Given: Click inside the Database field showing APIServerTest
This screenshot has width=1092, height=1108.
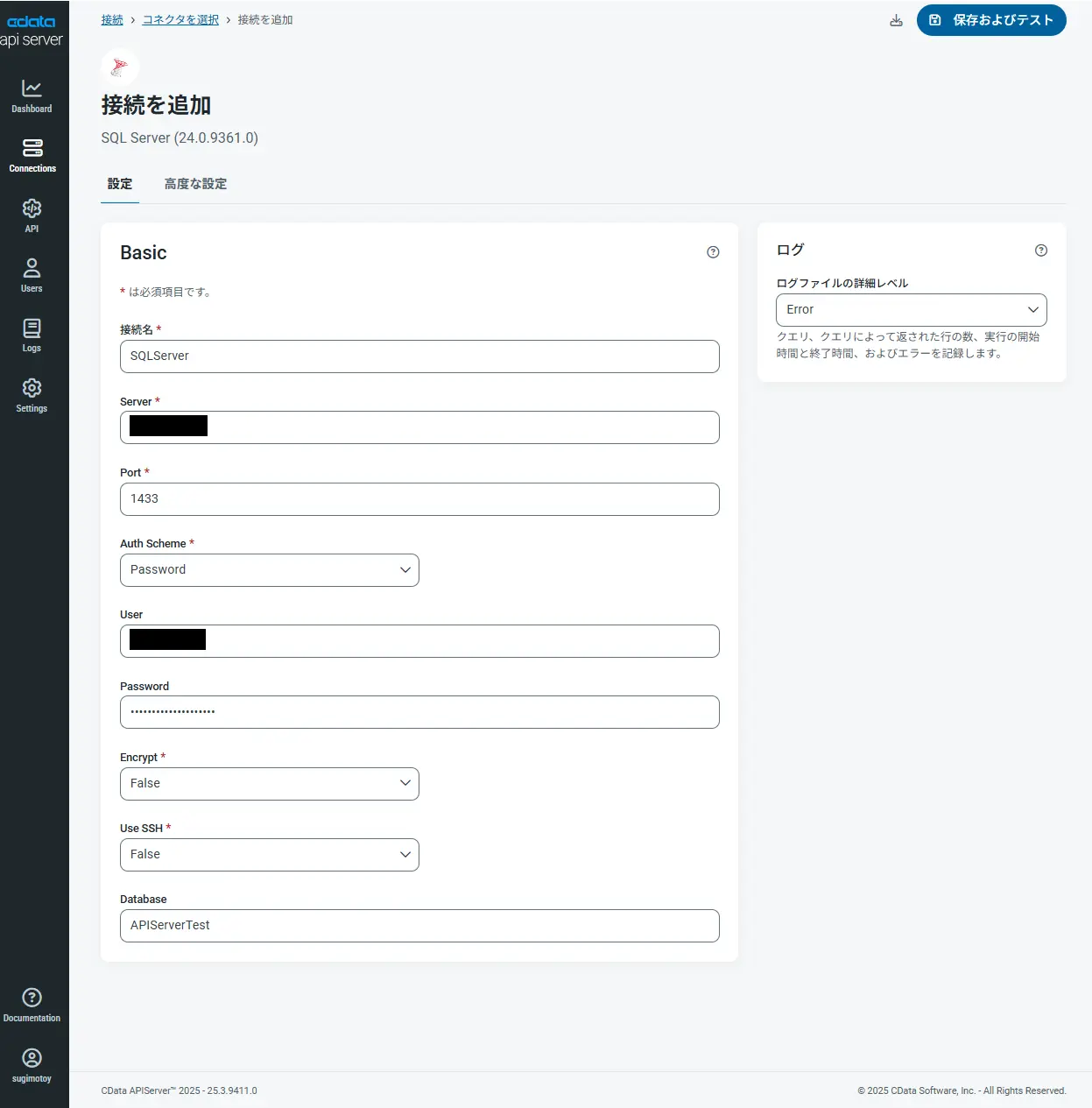Looking at the screenshot, I should coord(419,925).
